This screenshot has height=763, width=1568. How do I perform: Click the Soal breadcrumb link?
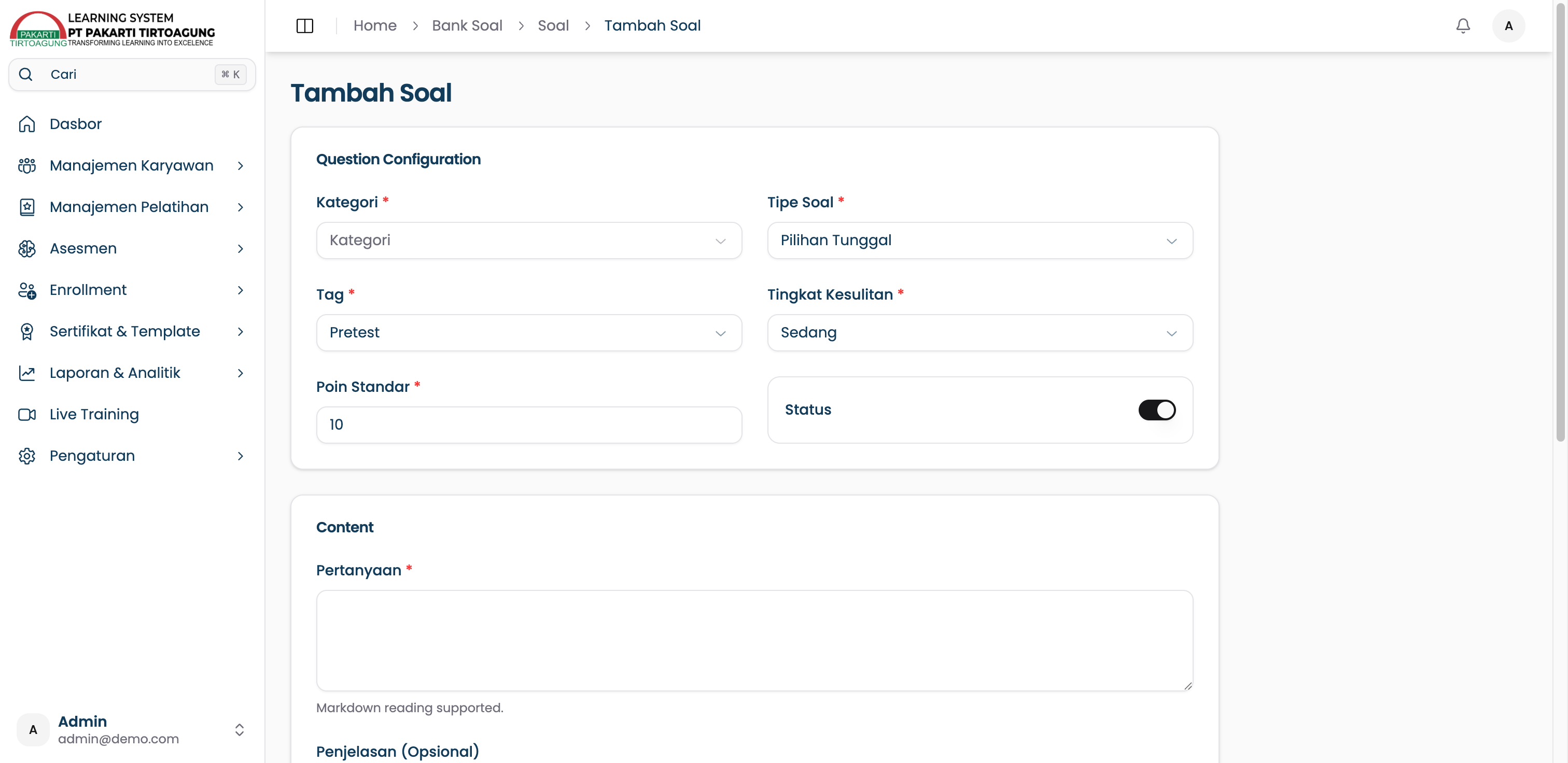[x=553, y=25]
